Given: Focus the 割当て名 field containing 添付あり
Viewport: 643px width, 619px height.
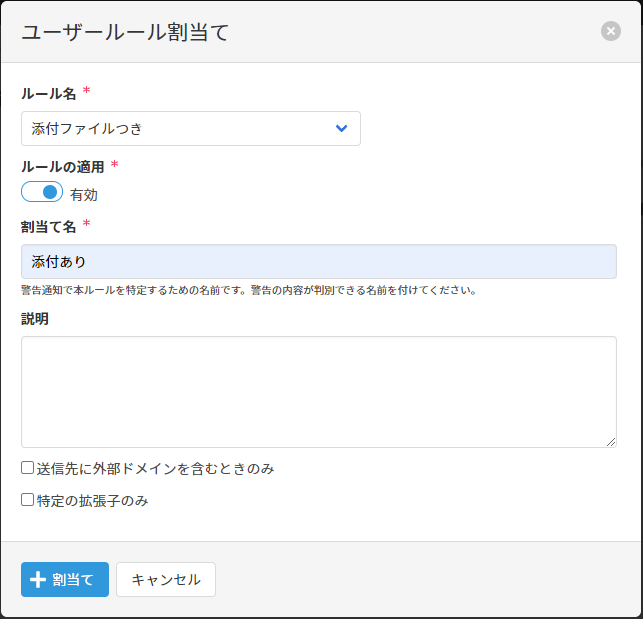Looking at the screenshot, I should 318,262.
